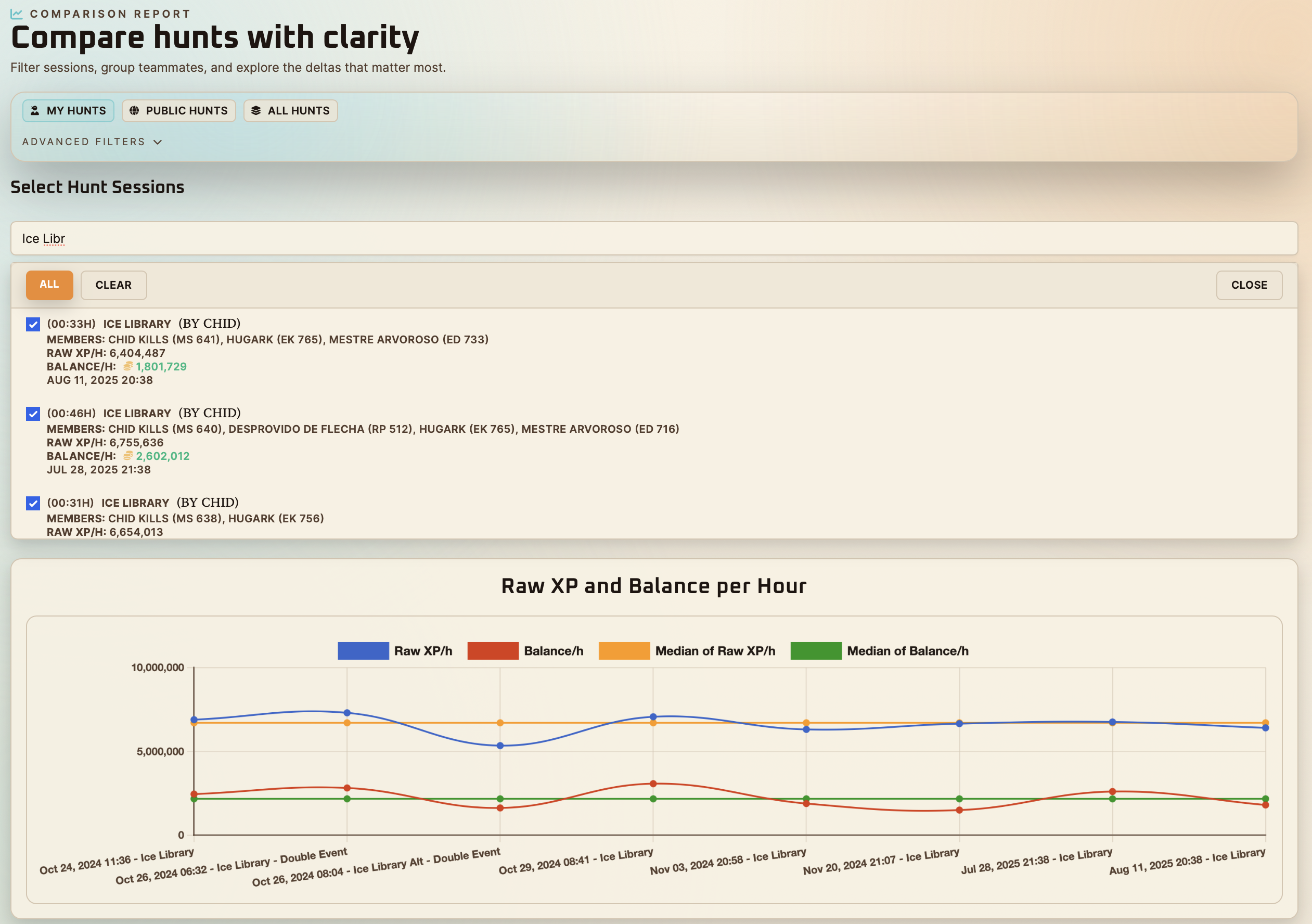Screen dimensions: 1312x924
Task: Close the session selection list
Action: [1249, 285]
